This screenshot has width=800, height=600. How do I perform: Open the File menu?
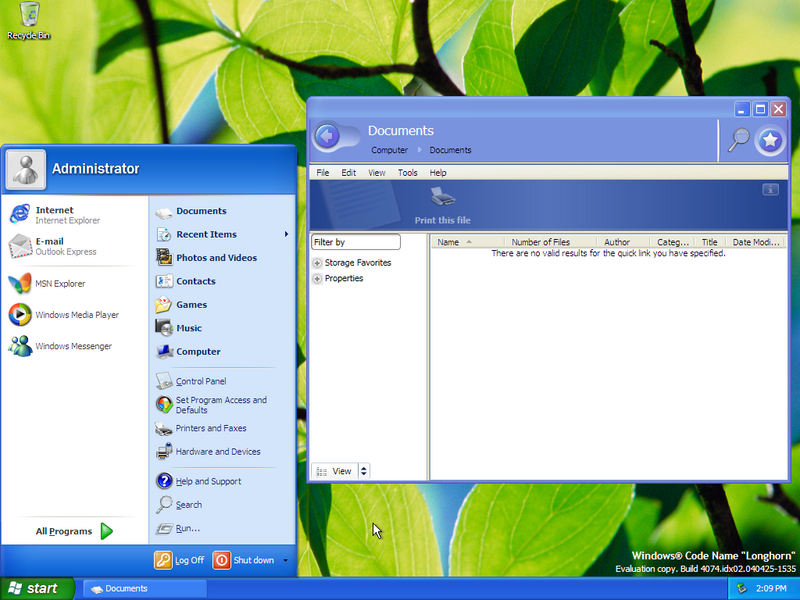pos(322,172)
